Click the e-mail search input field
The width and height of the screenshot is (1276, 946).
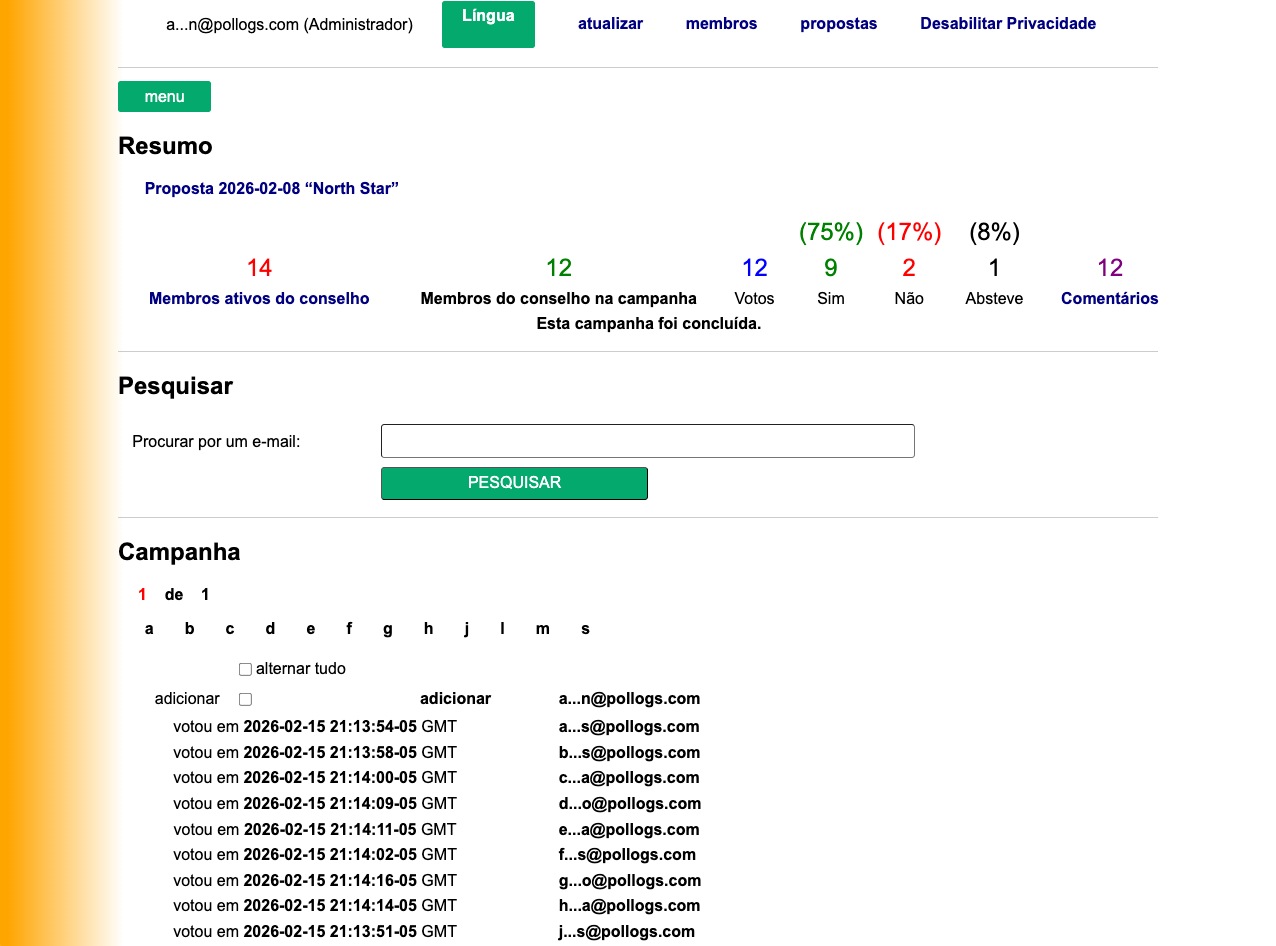pos(647,441)
